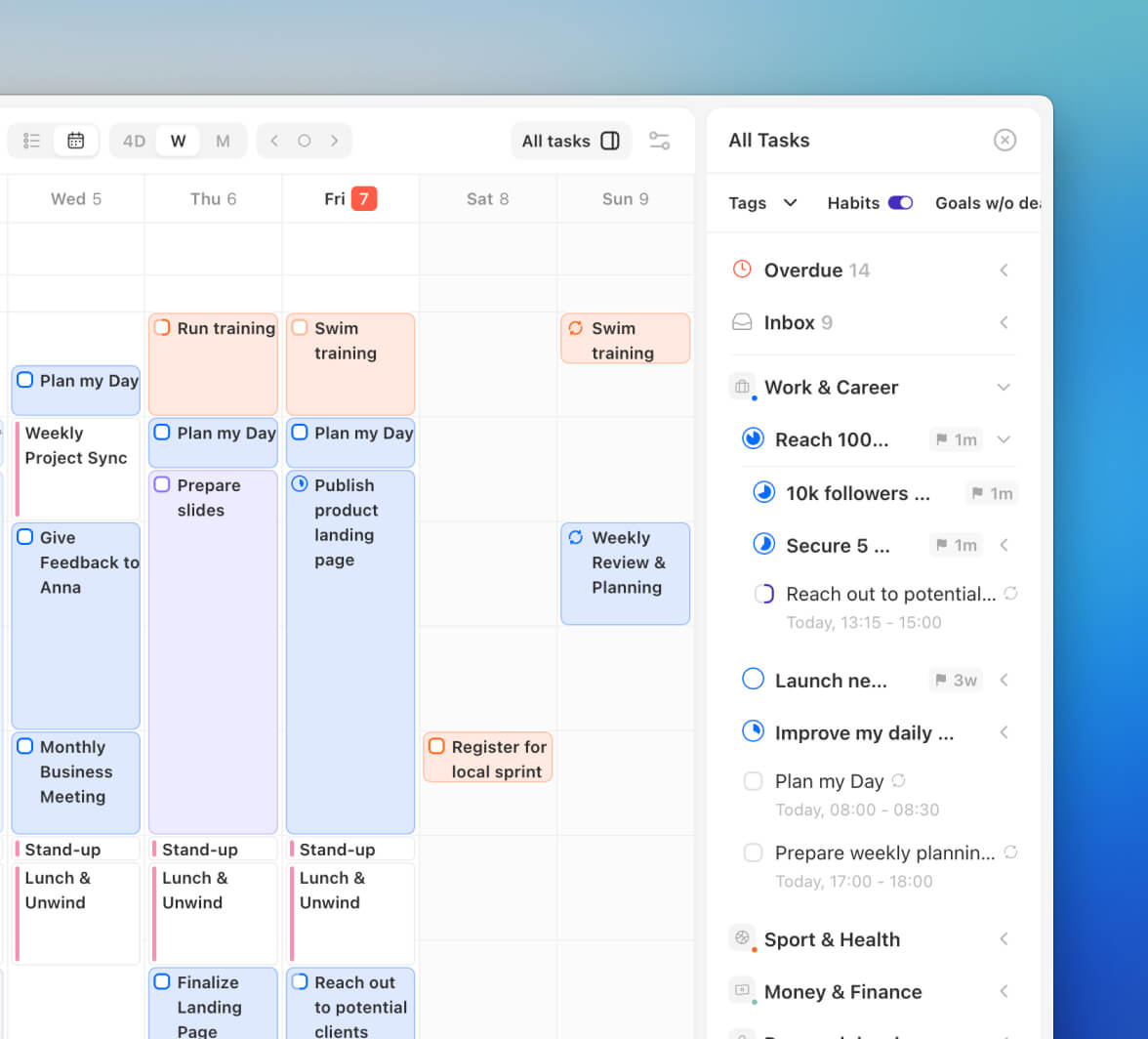Screen dimensions: 1148x1039
Task: Click the Work & Career briefcase icon
Action: pos(742,387)
